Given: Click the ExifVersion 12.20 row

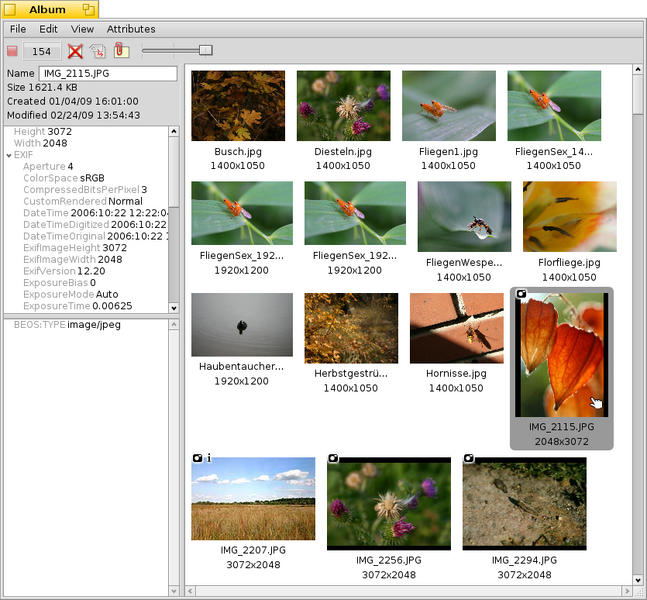Looking at the screenshot, I should coord(64,271).
